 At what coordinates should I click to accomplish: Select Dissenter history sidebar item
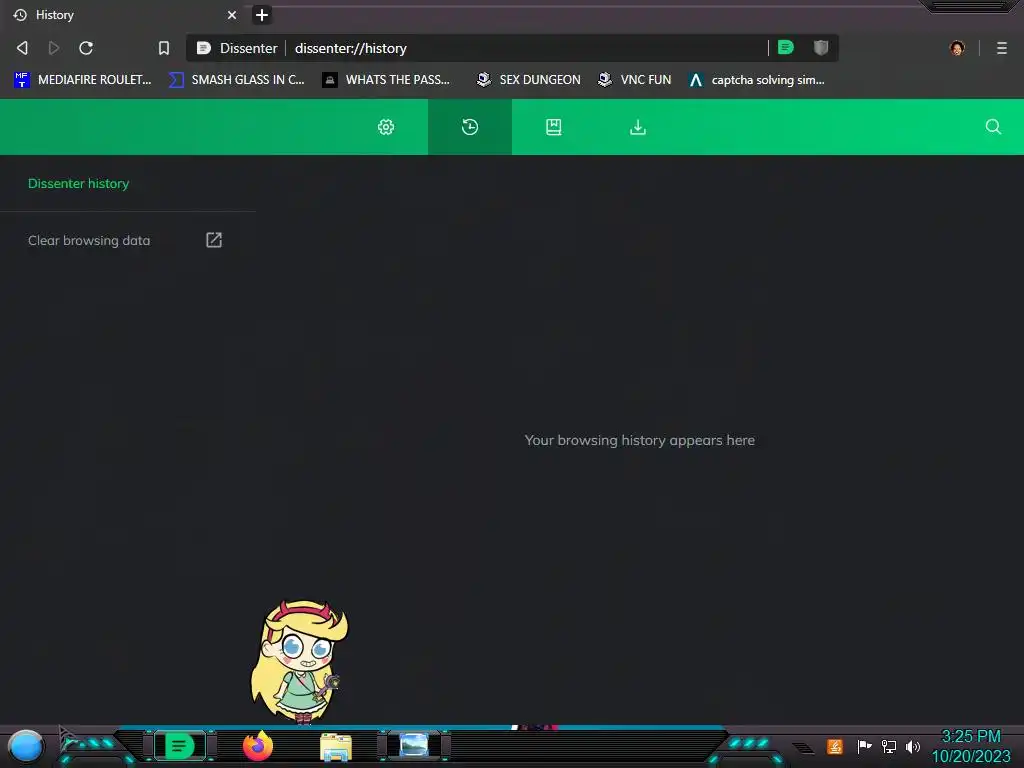tap(78, 184)
